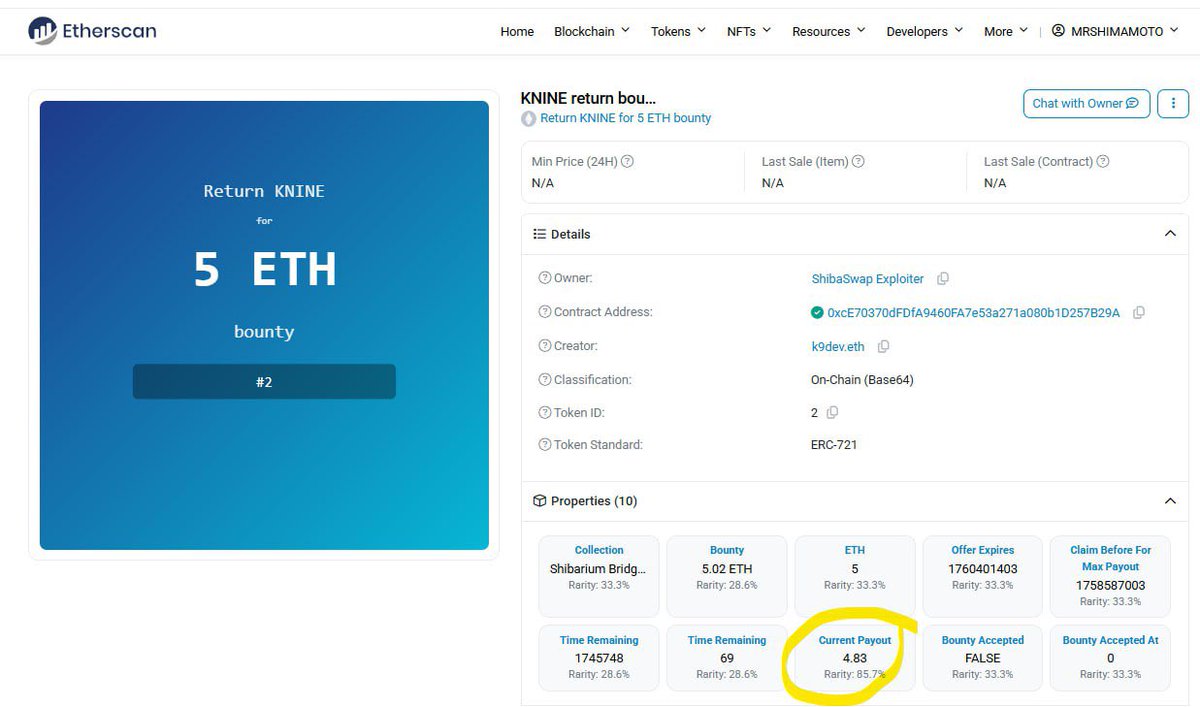Click the Bounty 5.02 ETH property card
1200x707 pixels.
(x=727, y=576)
